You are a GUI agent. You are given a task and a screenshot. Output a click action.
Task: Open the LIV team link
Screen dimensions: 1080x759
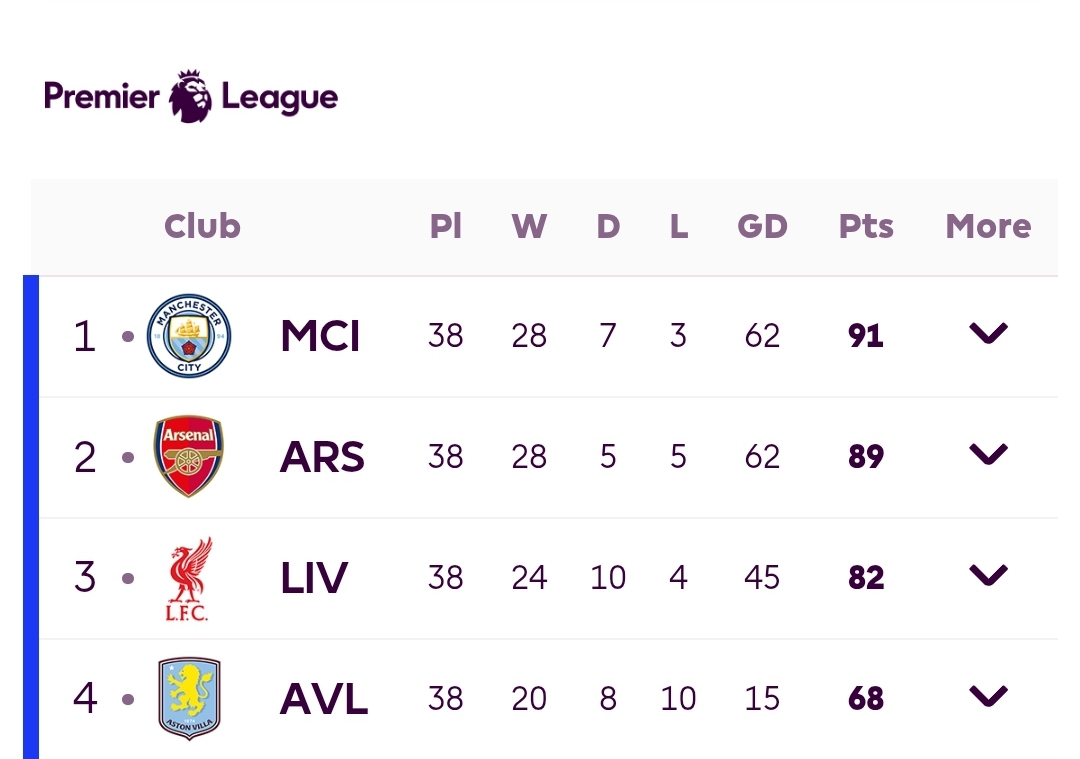(314, 578)
